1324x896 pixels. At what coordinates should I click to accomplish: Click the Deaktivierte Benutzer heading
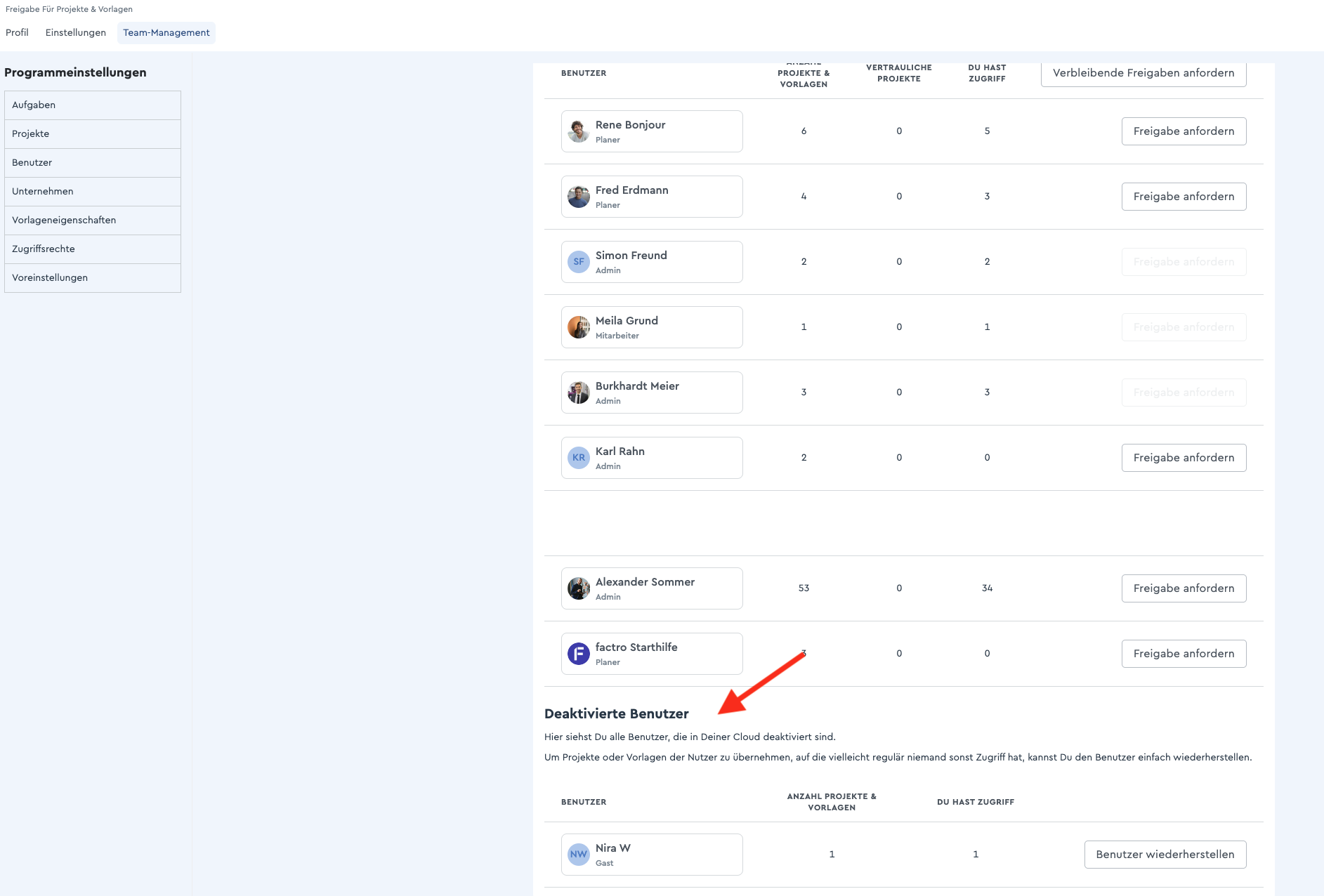pos(616,713)
